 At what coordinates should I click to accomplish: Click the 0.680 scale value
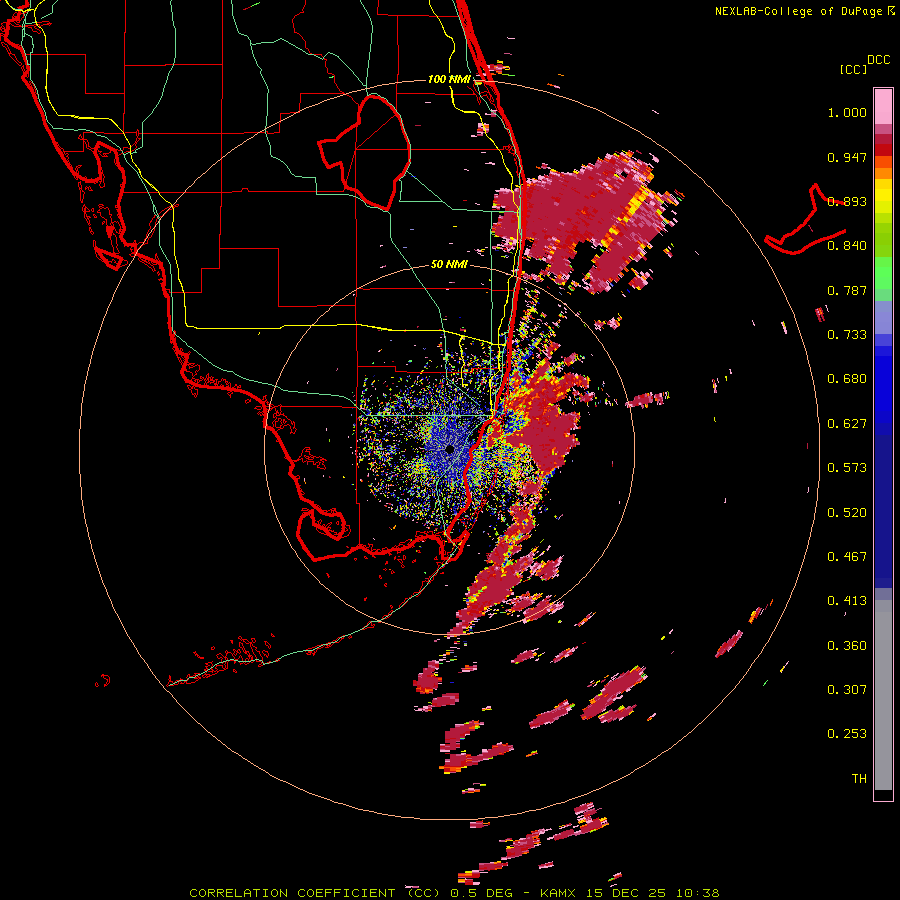click(x=847, y=379)
